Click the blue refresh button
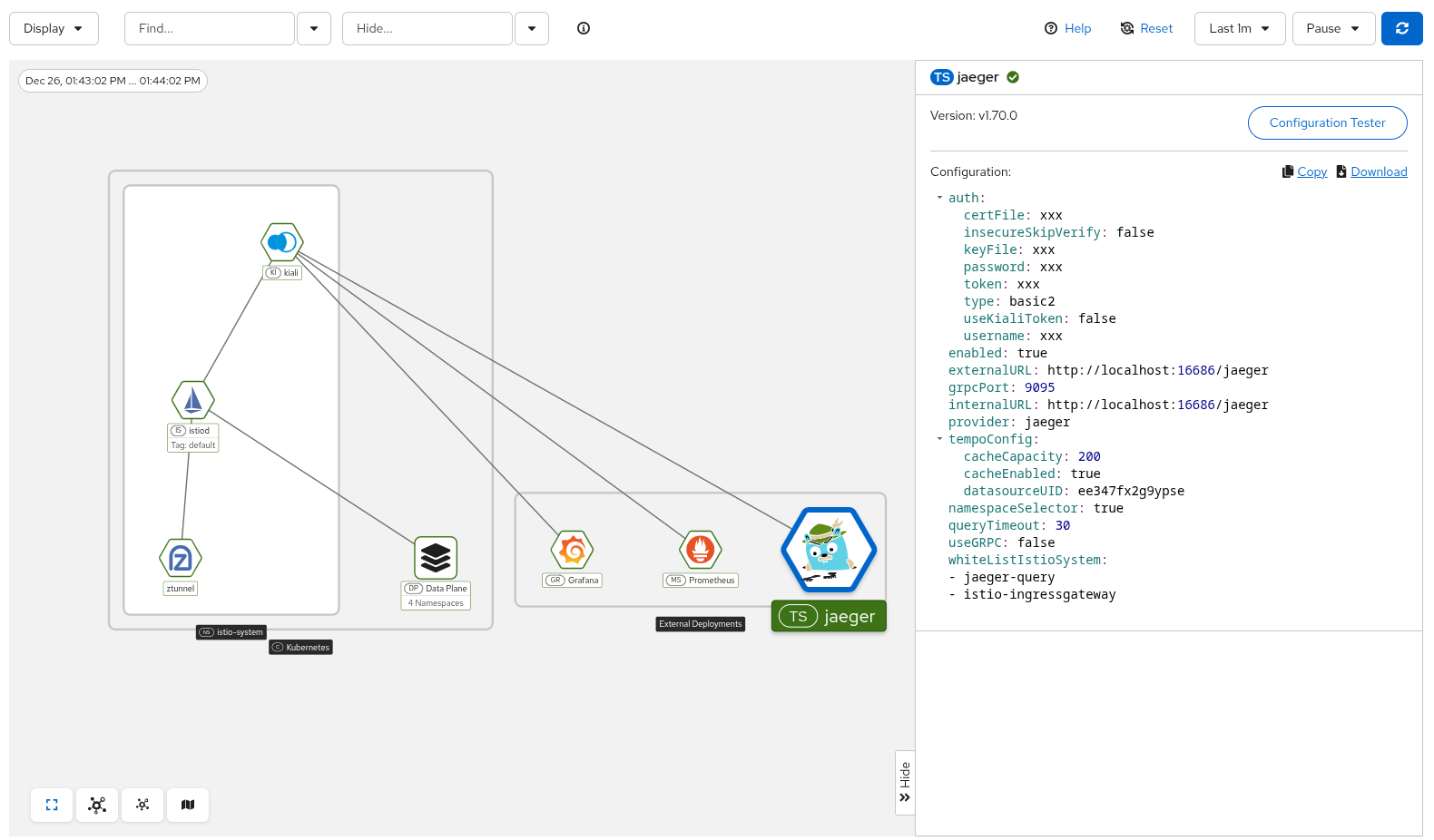 [x=1401, y=28]
